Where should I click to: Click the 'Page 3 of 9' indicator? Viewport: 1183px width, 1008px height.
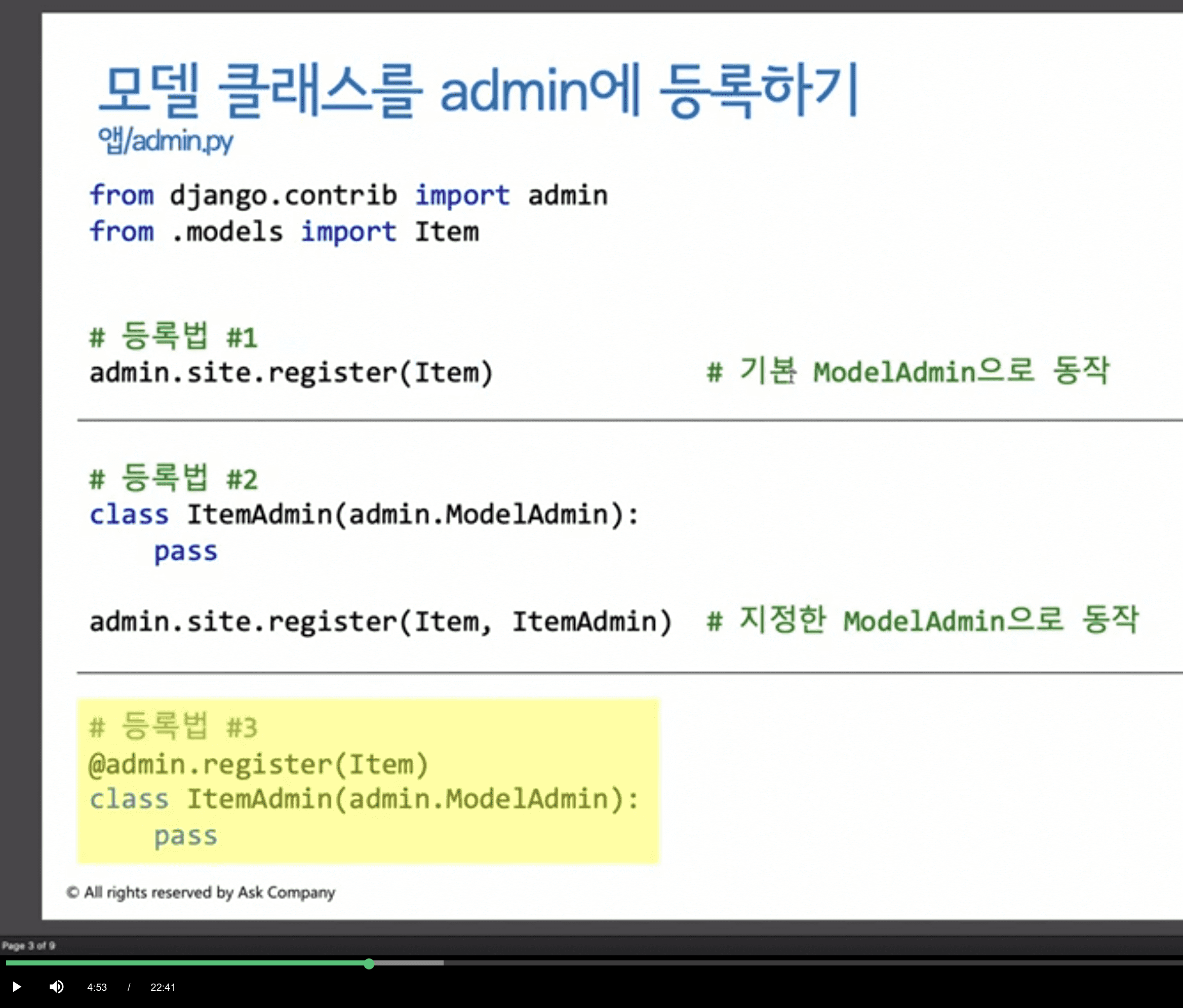click(x=28, y=946)
